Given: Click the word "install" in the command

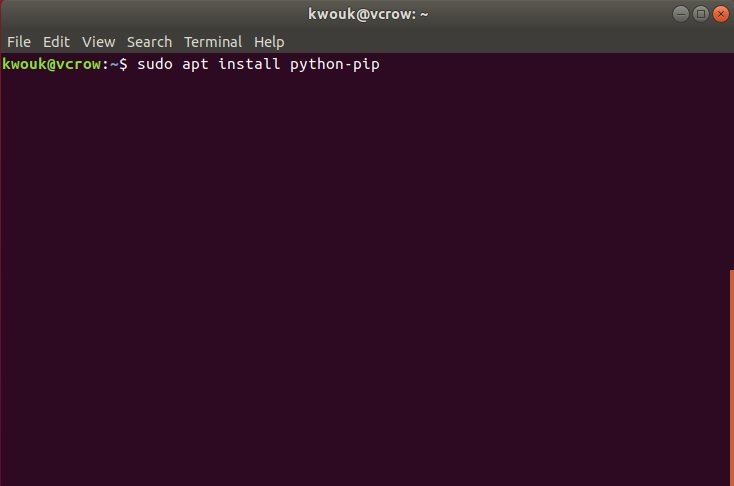Looking at the screenshot, I should pos(250,65).
